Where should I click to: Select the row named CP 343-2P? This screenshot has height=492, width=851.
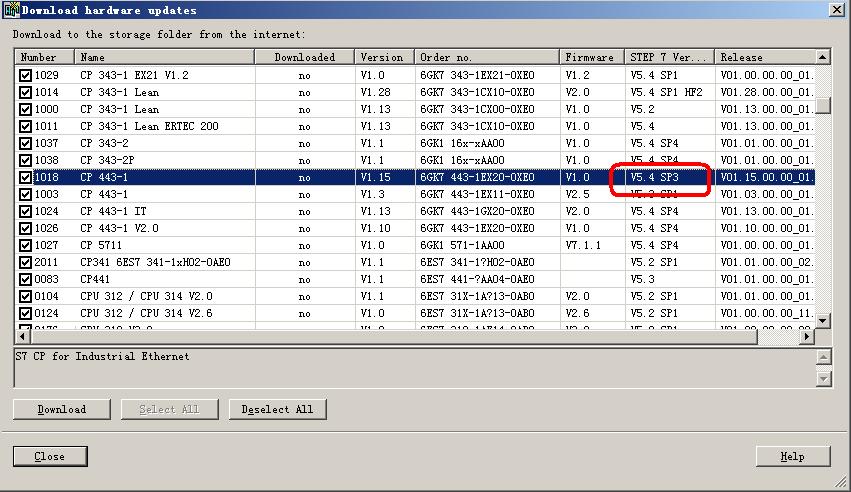(415, 161)
